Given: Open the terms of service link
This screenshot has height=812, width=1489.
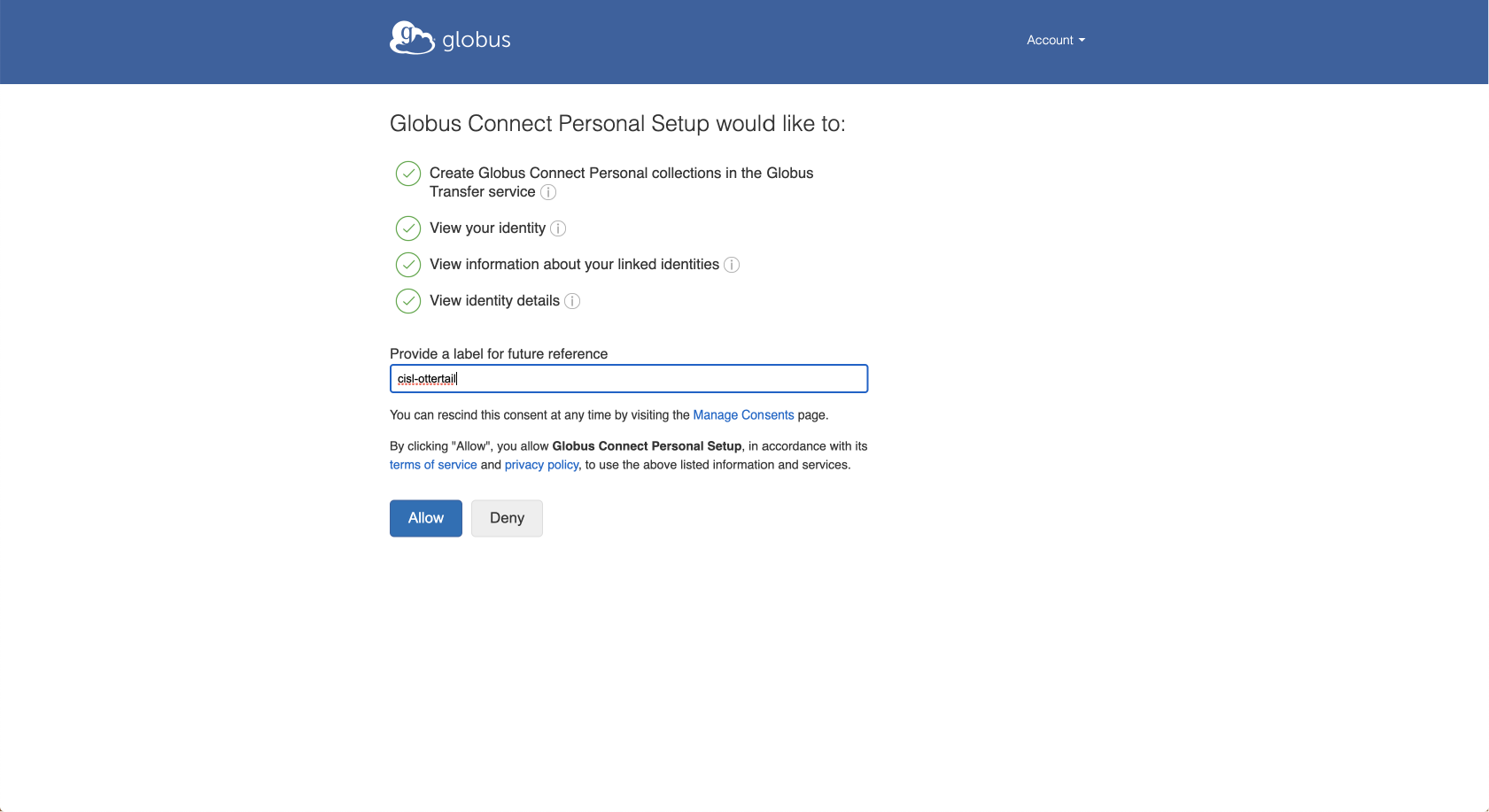Looking at the screenshot, I should tap(433, 465).
